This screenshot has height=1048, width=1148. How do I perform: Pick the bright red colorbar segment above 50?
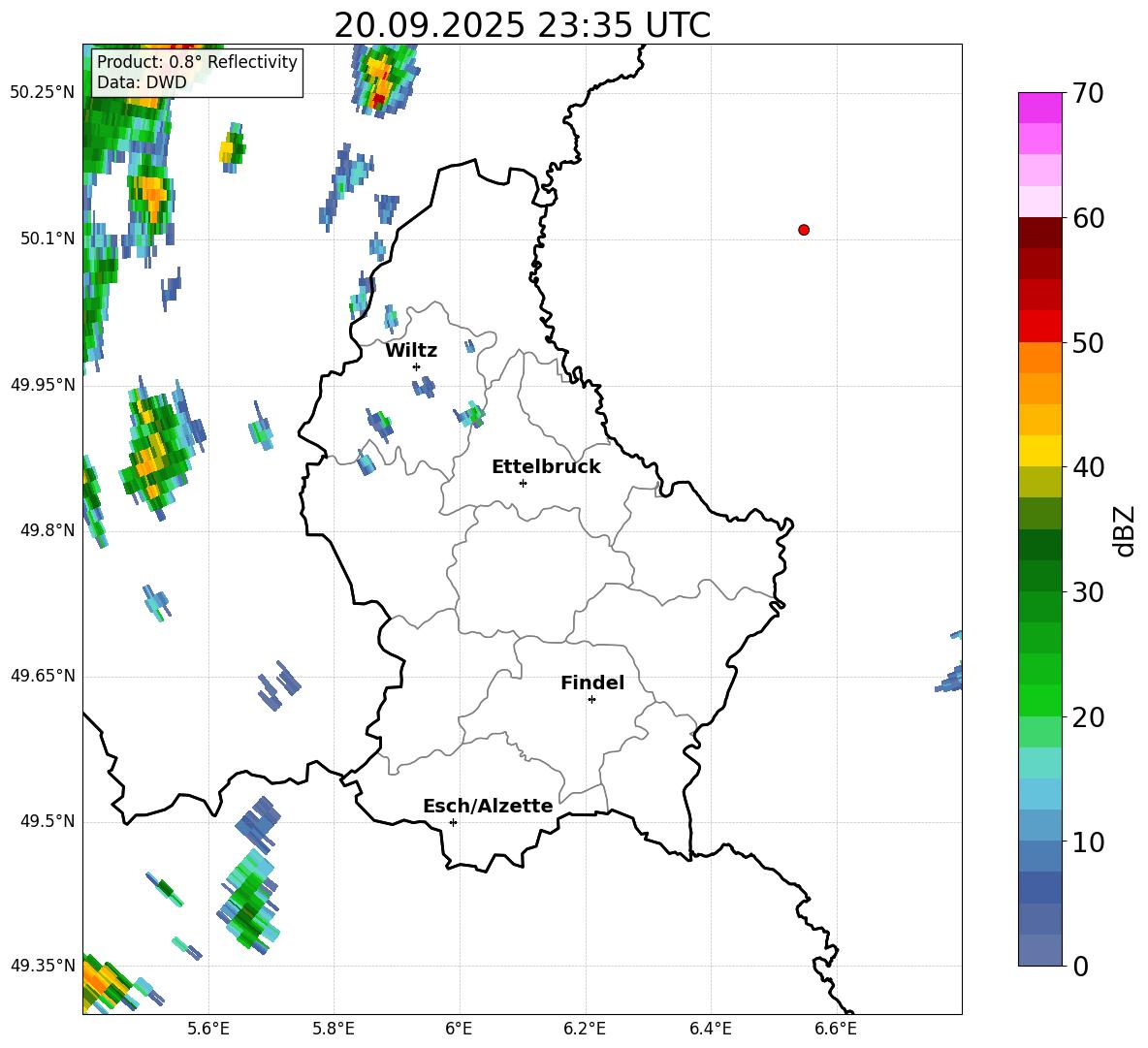pos(1039,327)
